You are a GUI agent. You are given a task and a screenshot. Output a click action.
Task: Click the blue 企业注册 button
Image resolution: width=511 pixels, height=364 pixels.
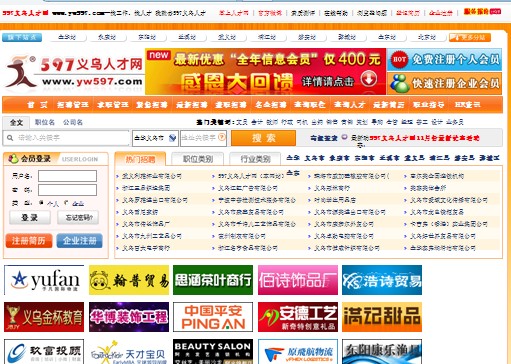[x=79, y=241]
